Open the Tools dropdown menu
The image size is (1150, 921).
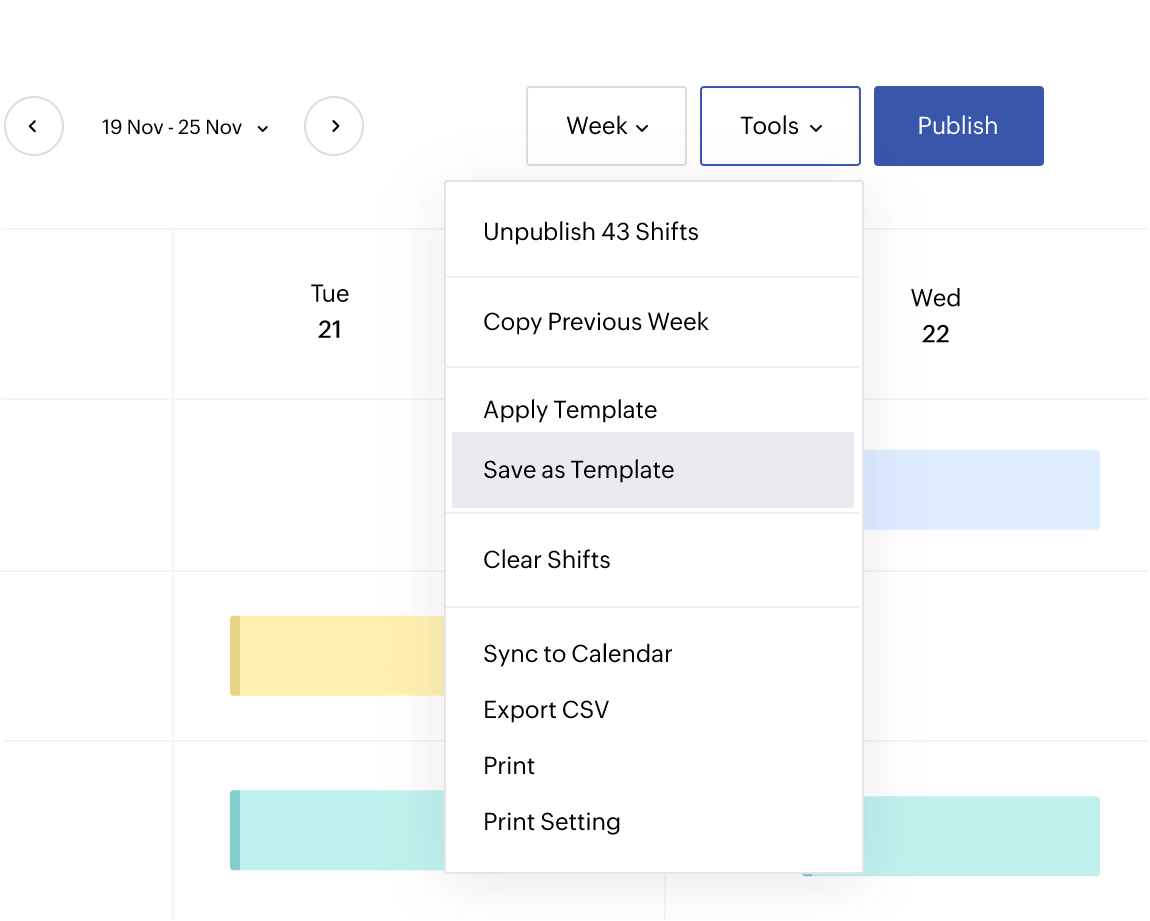click(x=780, y=126)
